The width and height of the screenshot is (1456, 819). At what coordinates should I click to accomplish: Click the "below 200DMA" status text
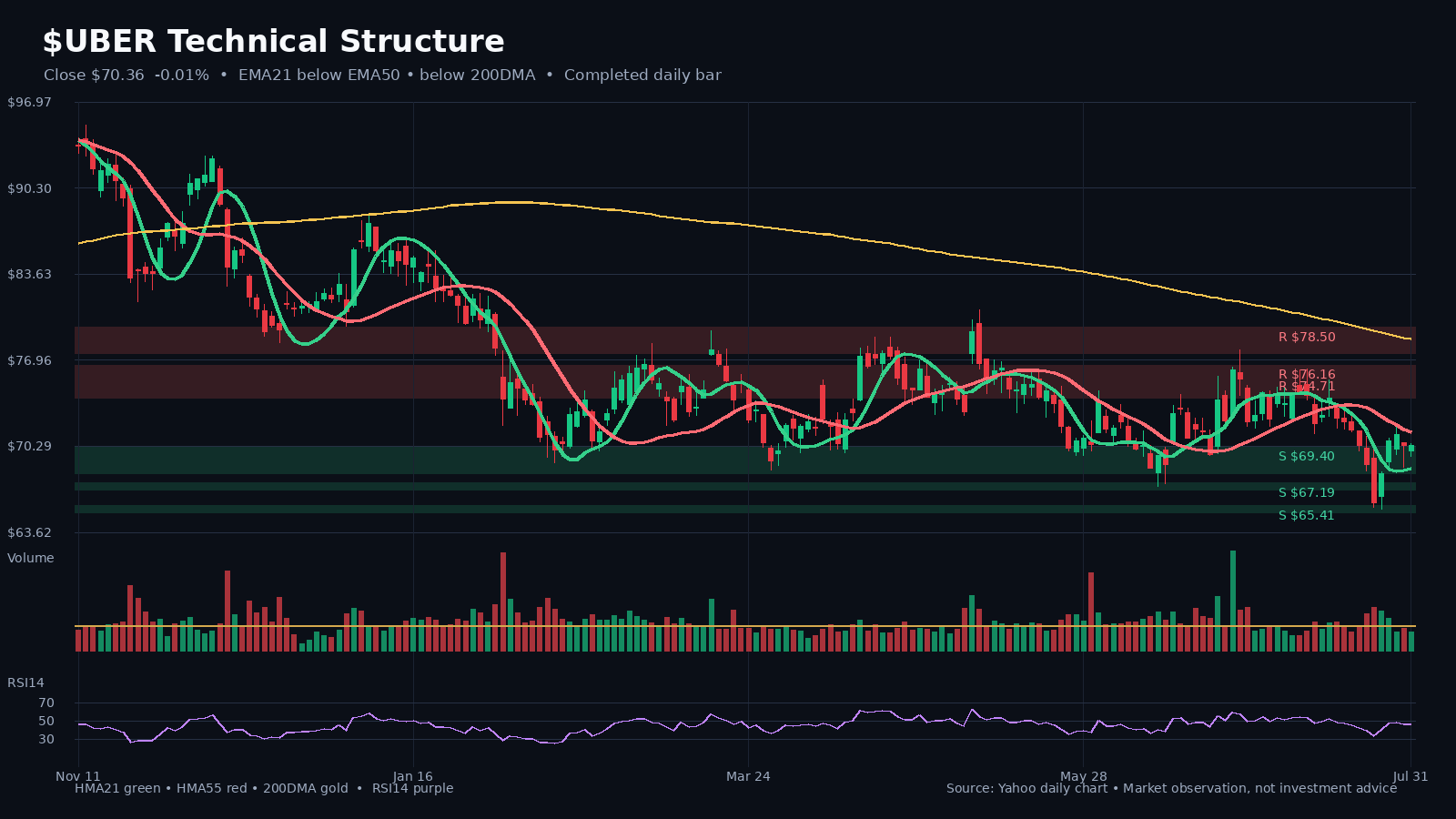pyautogui.click(x=477, y=76)
